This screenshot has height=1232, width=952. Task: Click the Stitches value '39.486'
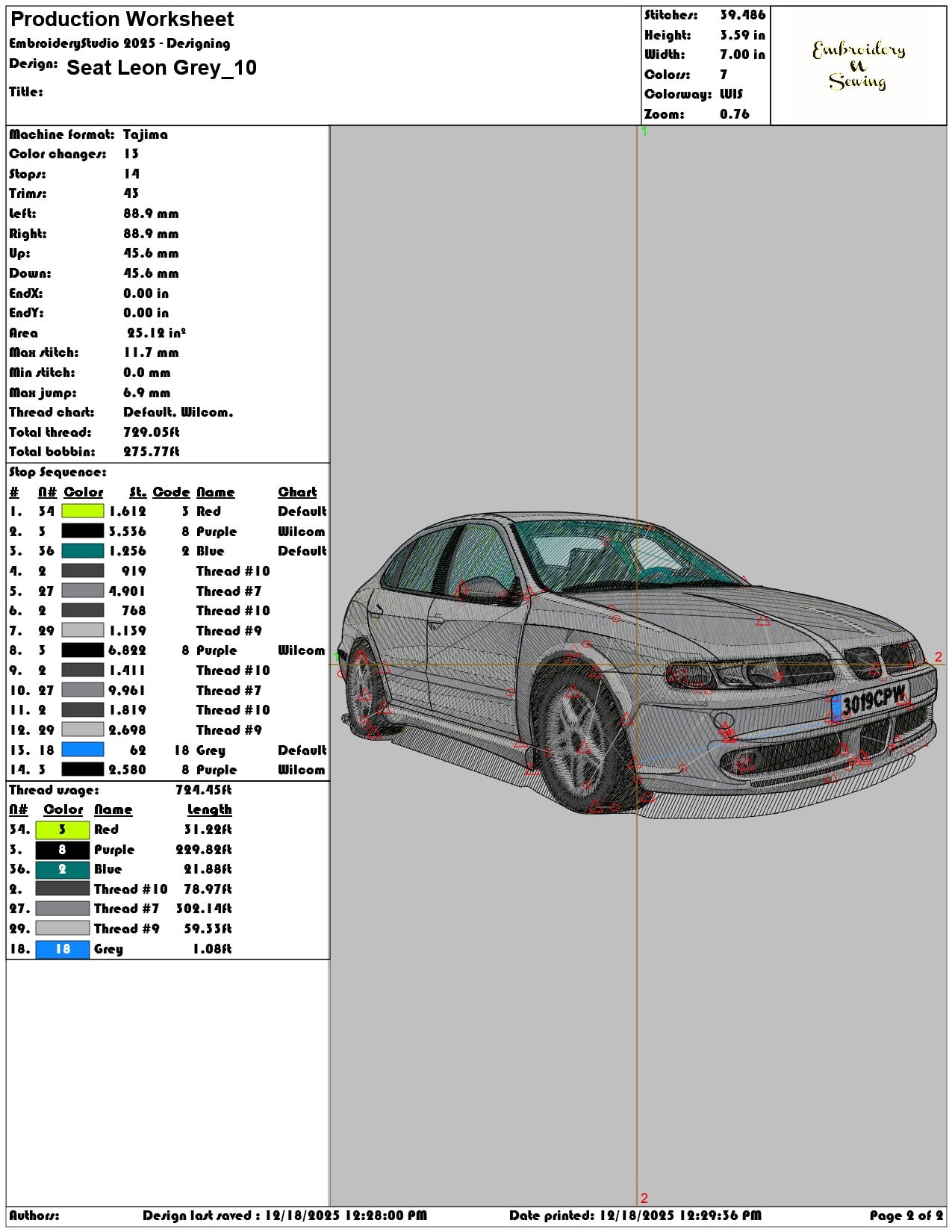742,15
